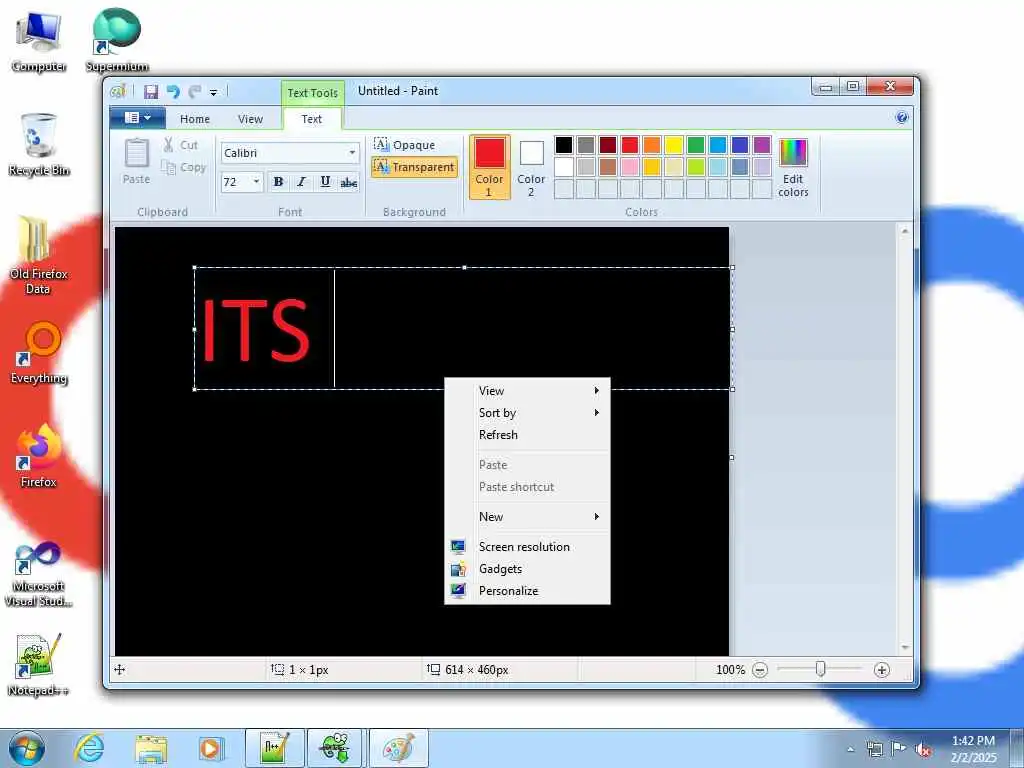This screenshot has width=1024, height=768.
Task: Click the muted volume tray icon
Action: [923, 750]
